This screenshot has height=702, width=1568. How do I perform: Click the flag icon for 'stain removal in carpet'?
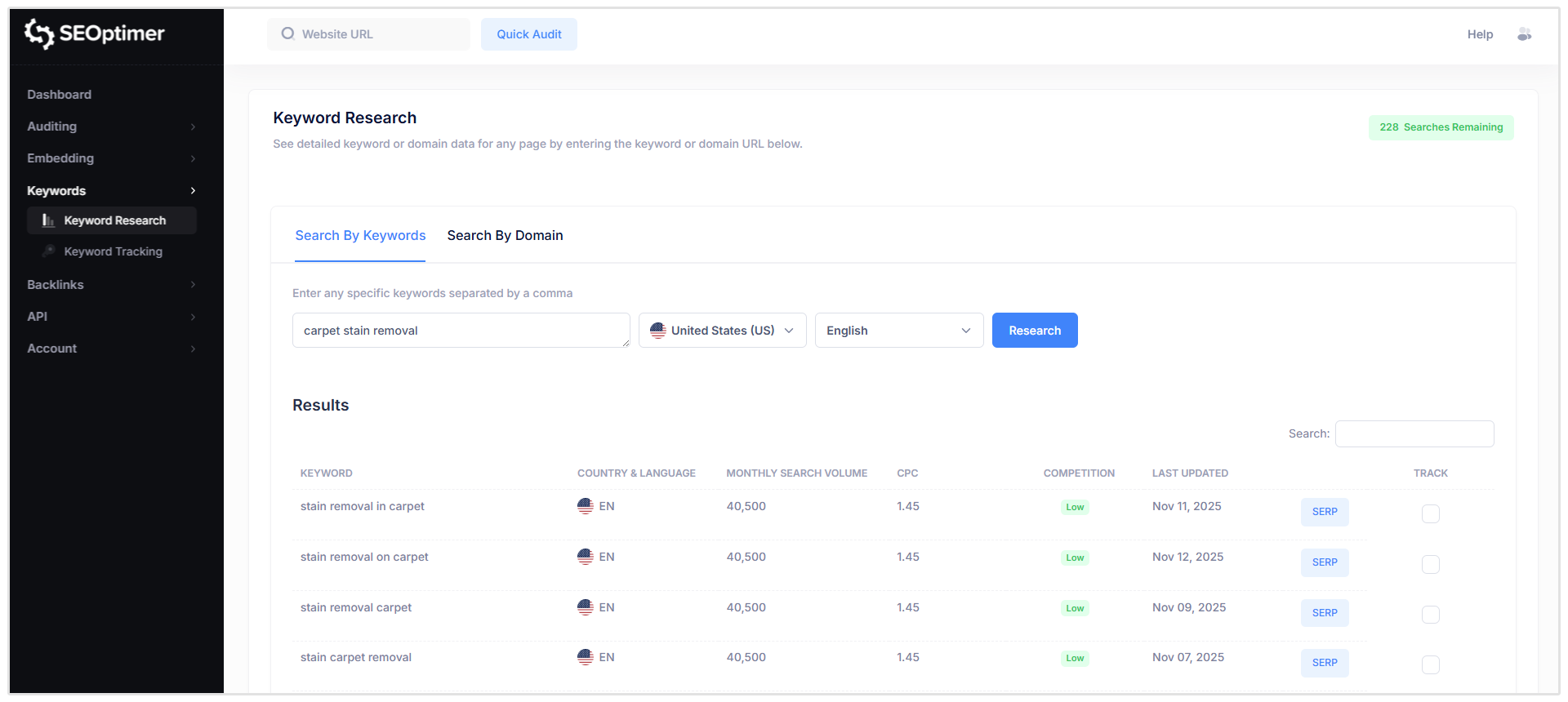pyautogui.click(x=585, y=506)
